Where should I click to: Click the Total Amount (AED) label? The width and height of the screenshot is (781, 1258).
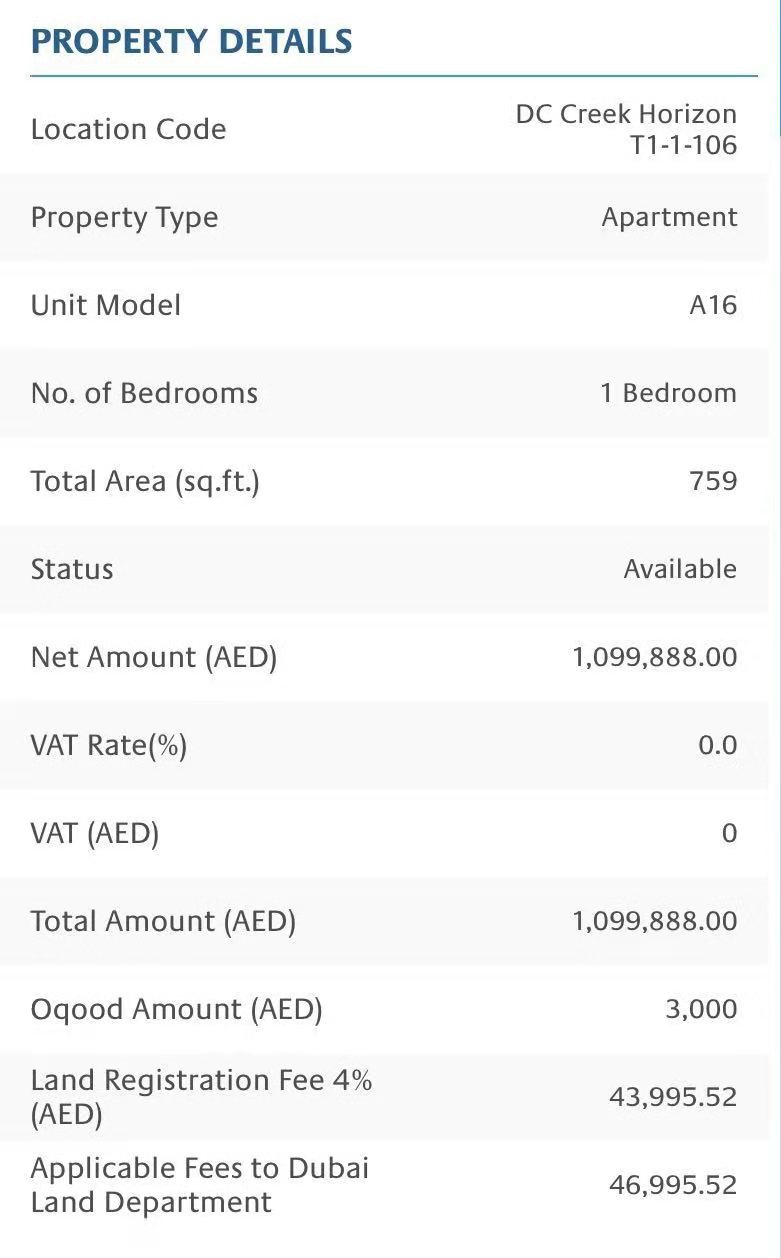click(163, 922)
